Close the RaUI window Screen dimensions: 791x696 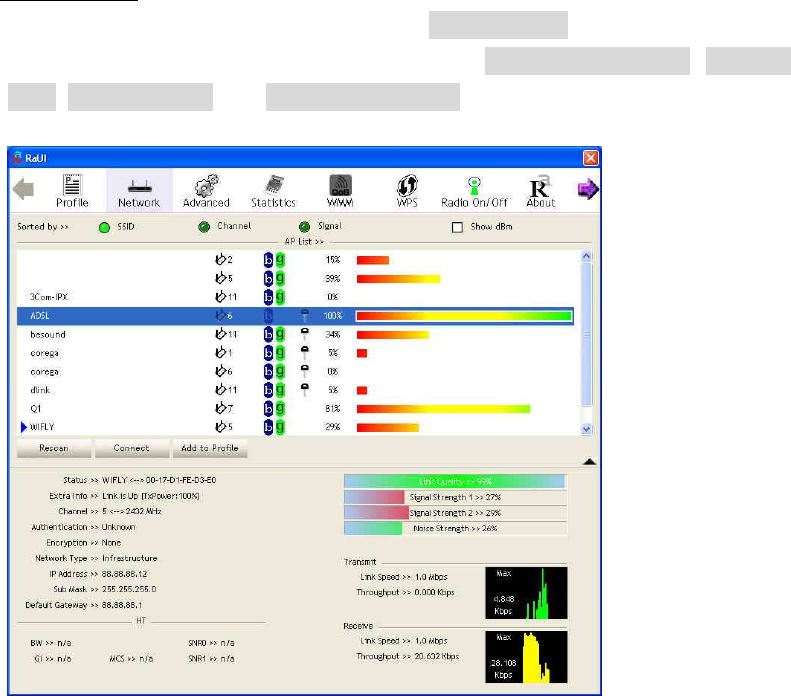(x=590, y=158)
